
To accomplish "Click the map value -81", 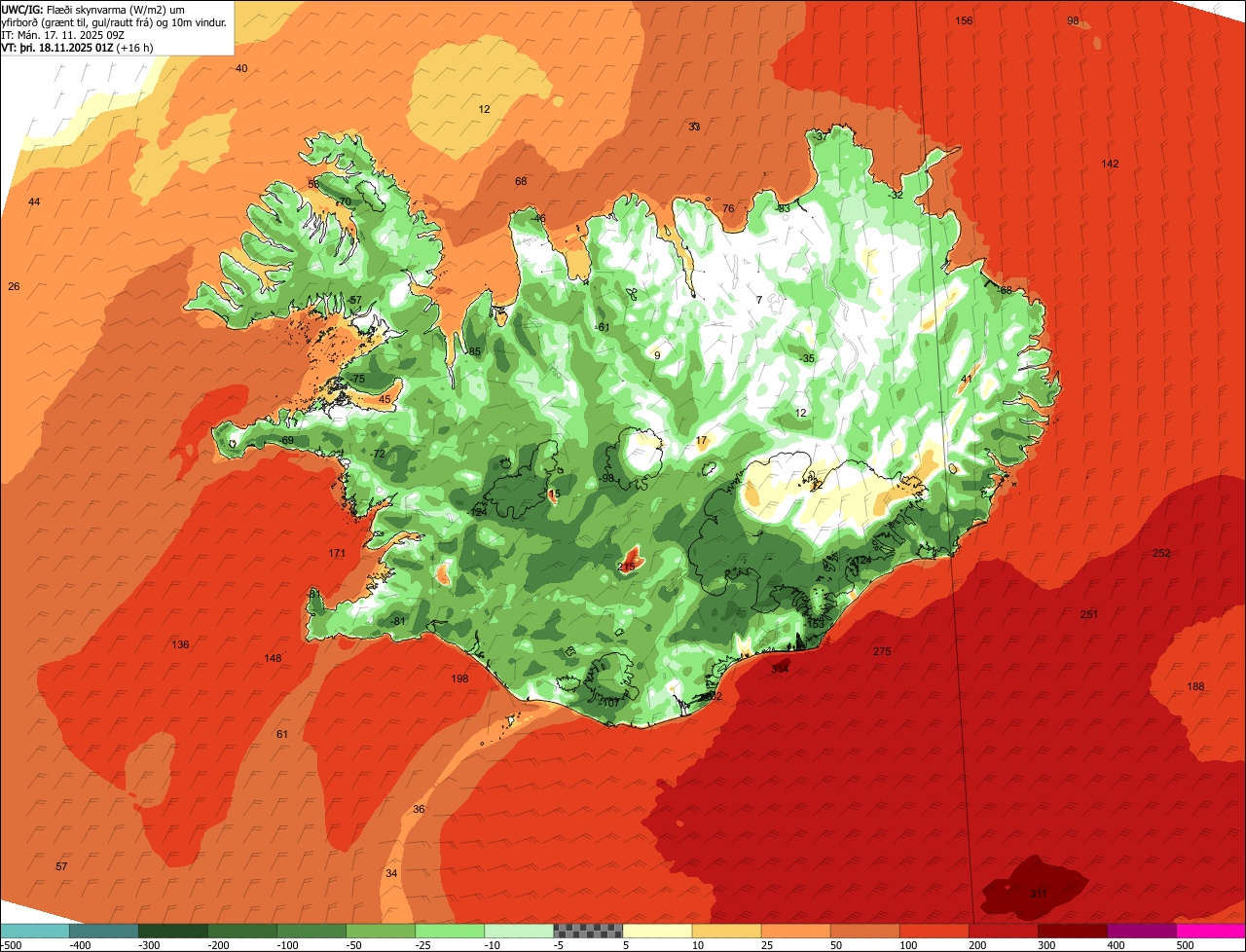I will coord(397,621).
